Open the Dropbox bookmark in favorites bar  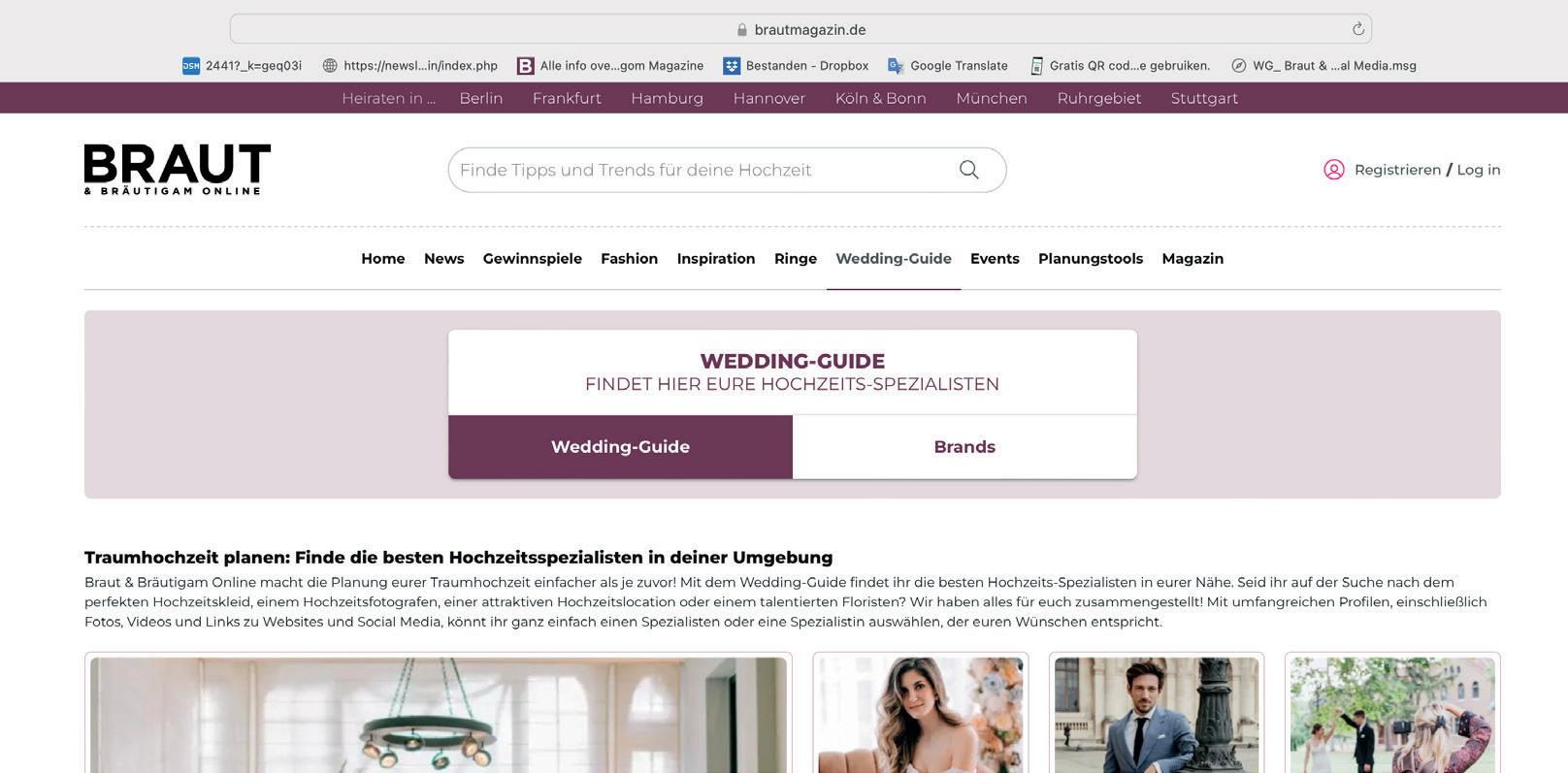tap(796, 66)
